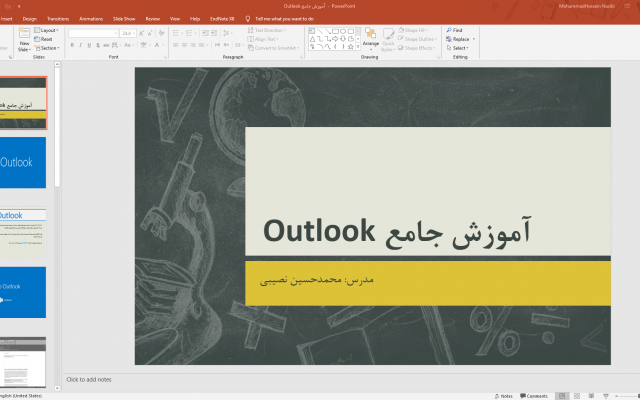This screenshot has height=400, width=640.
Task: Open the Drawing Format Shape launcher
Action: [438, 57]
